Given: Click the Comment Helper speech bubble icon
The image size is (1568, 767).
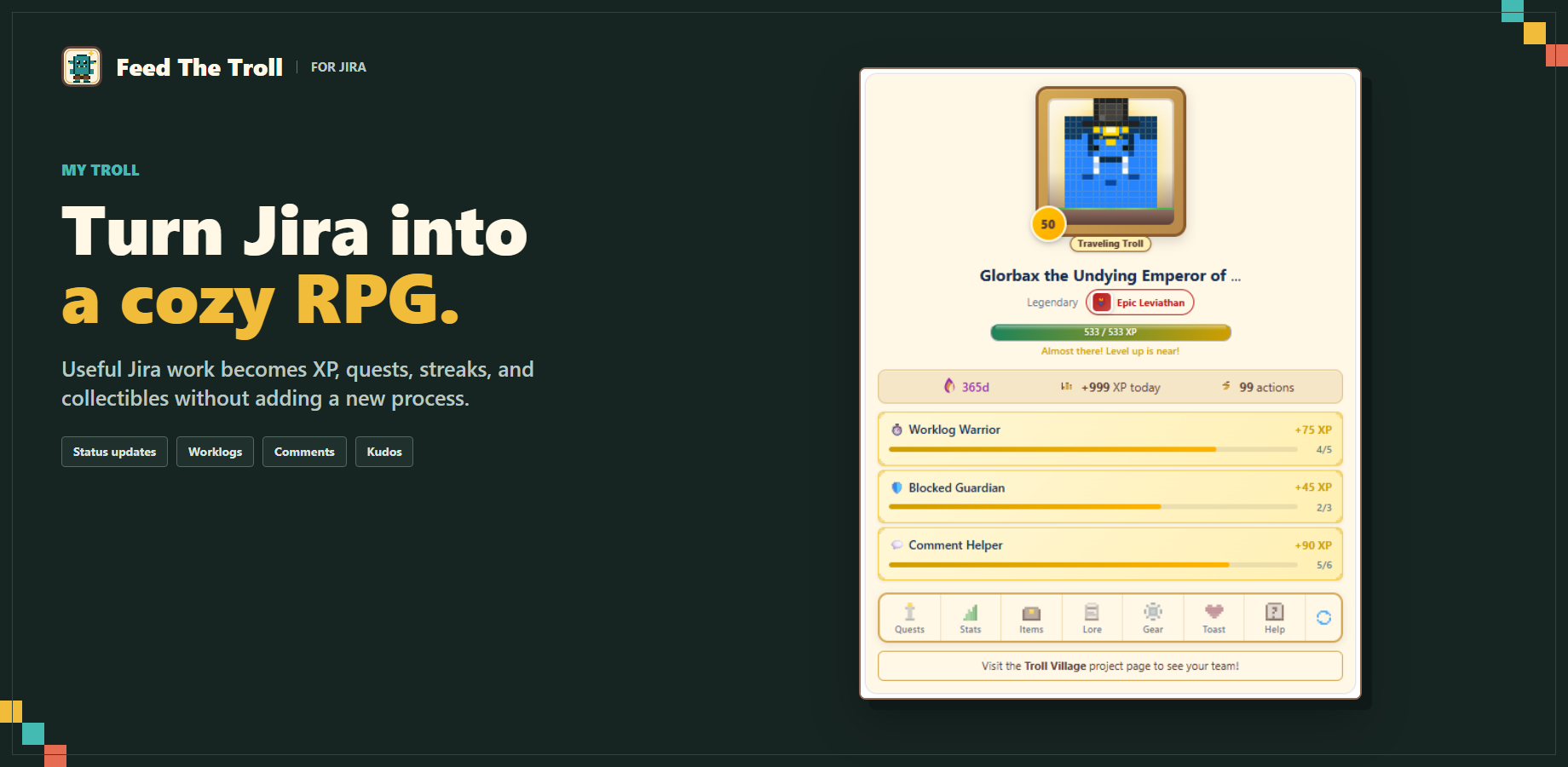Looking at the screenshot, I should click(x=896, y=545).
